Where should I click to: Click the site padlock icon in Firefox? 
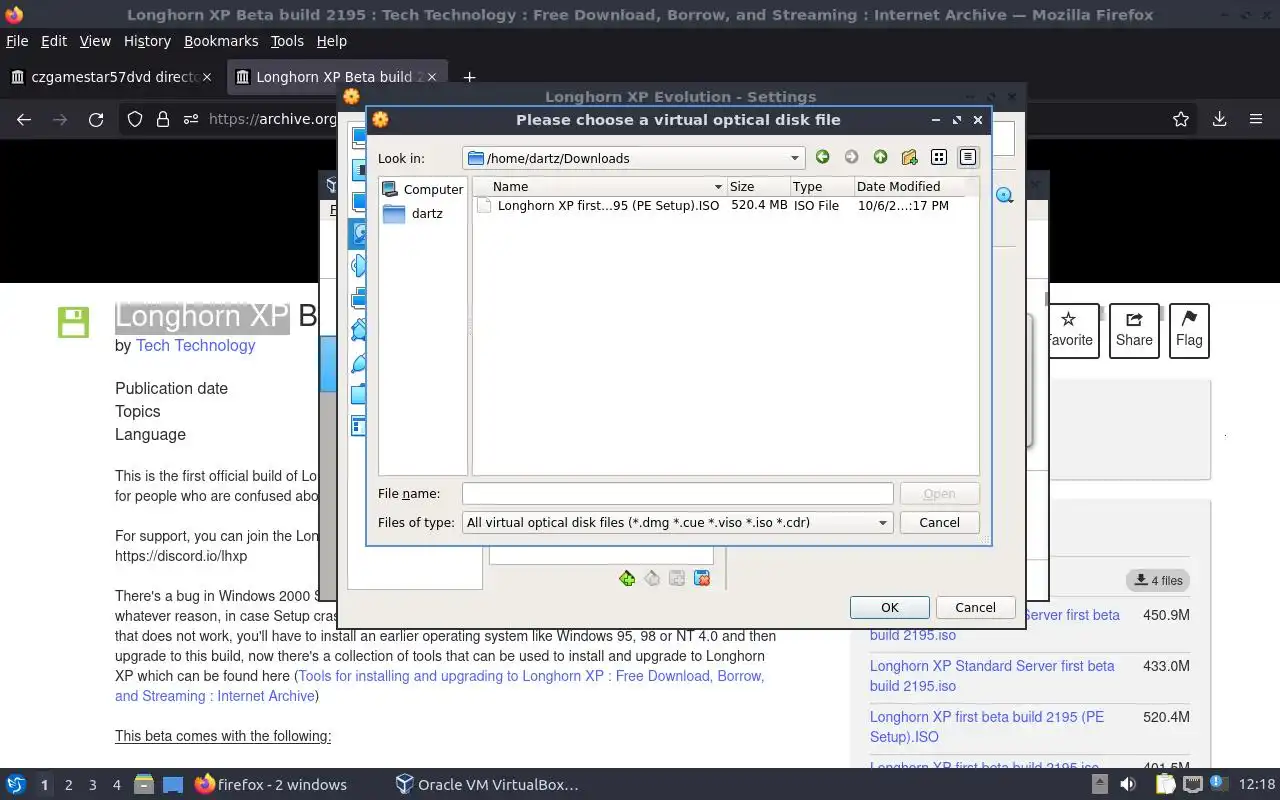point(163,119)
